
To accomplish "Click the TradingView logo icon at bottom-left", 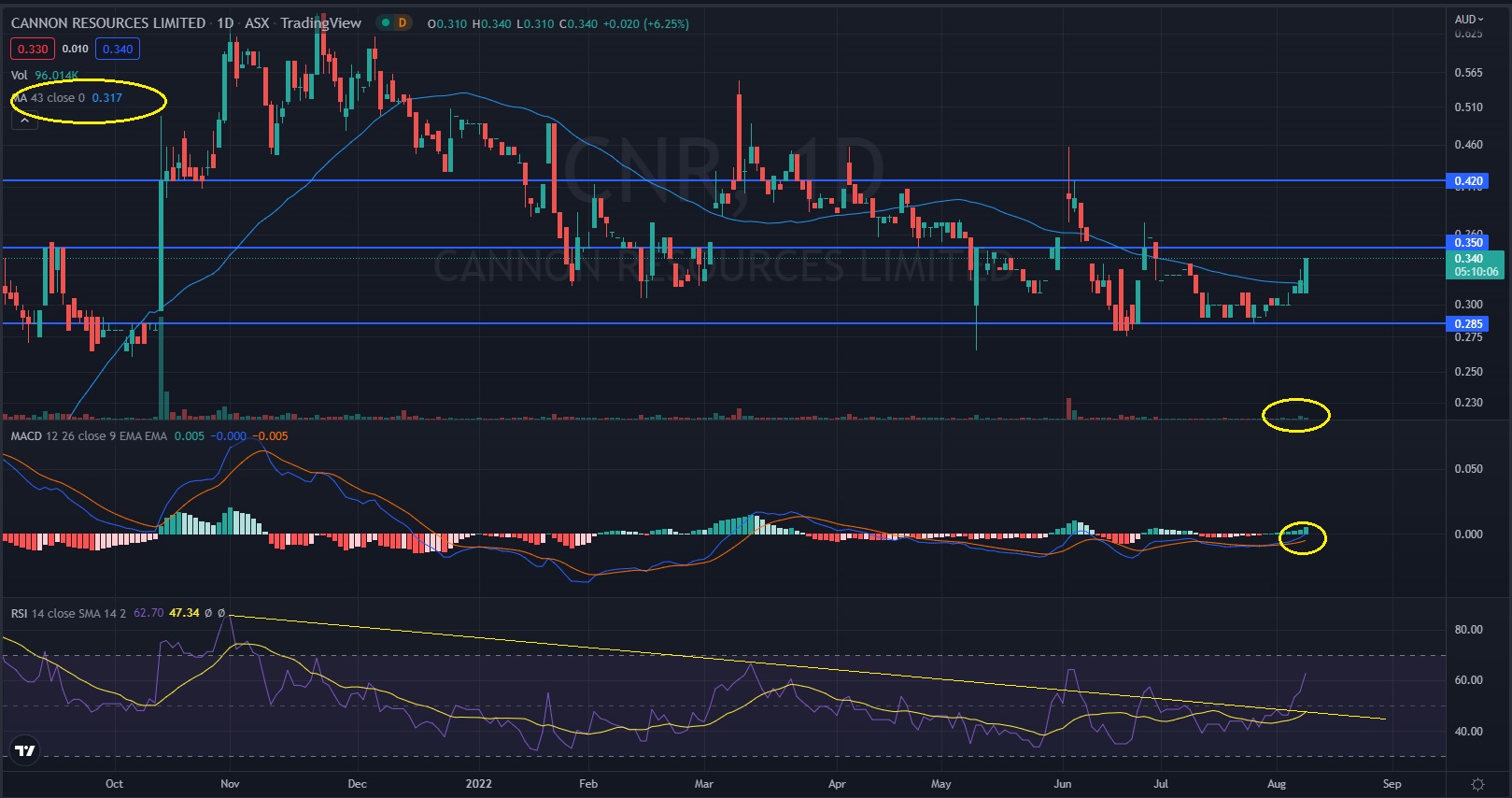I will [25, 750].
